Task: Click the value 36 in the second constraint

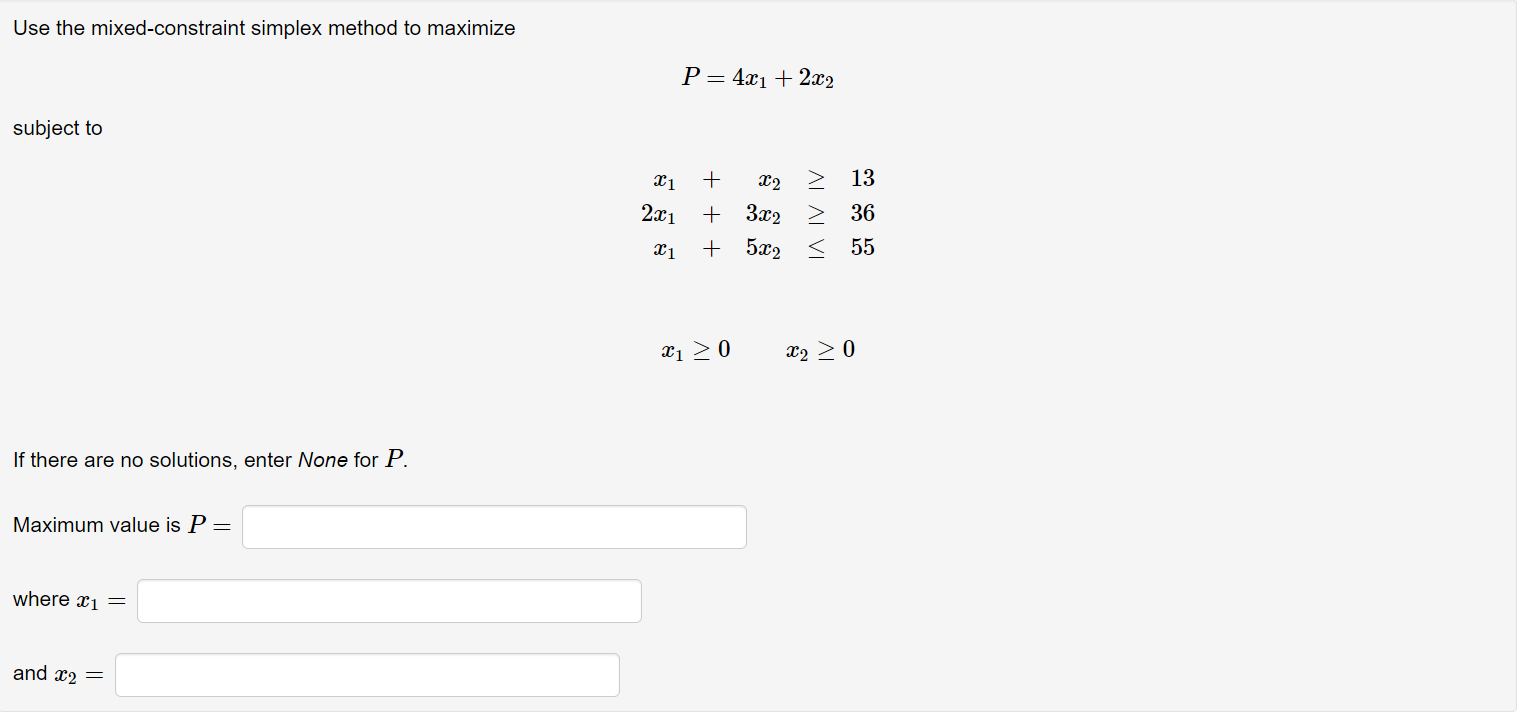Action: pyautogui.click(x=864, y=213)
